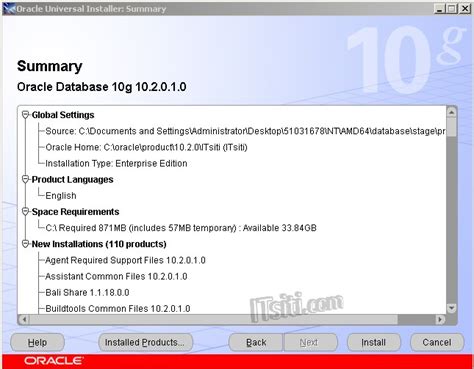Select the English language row
This screenshot has width=474, height=369.
[x=61, y=196]
